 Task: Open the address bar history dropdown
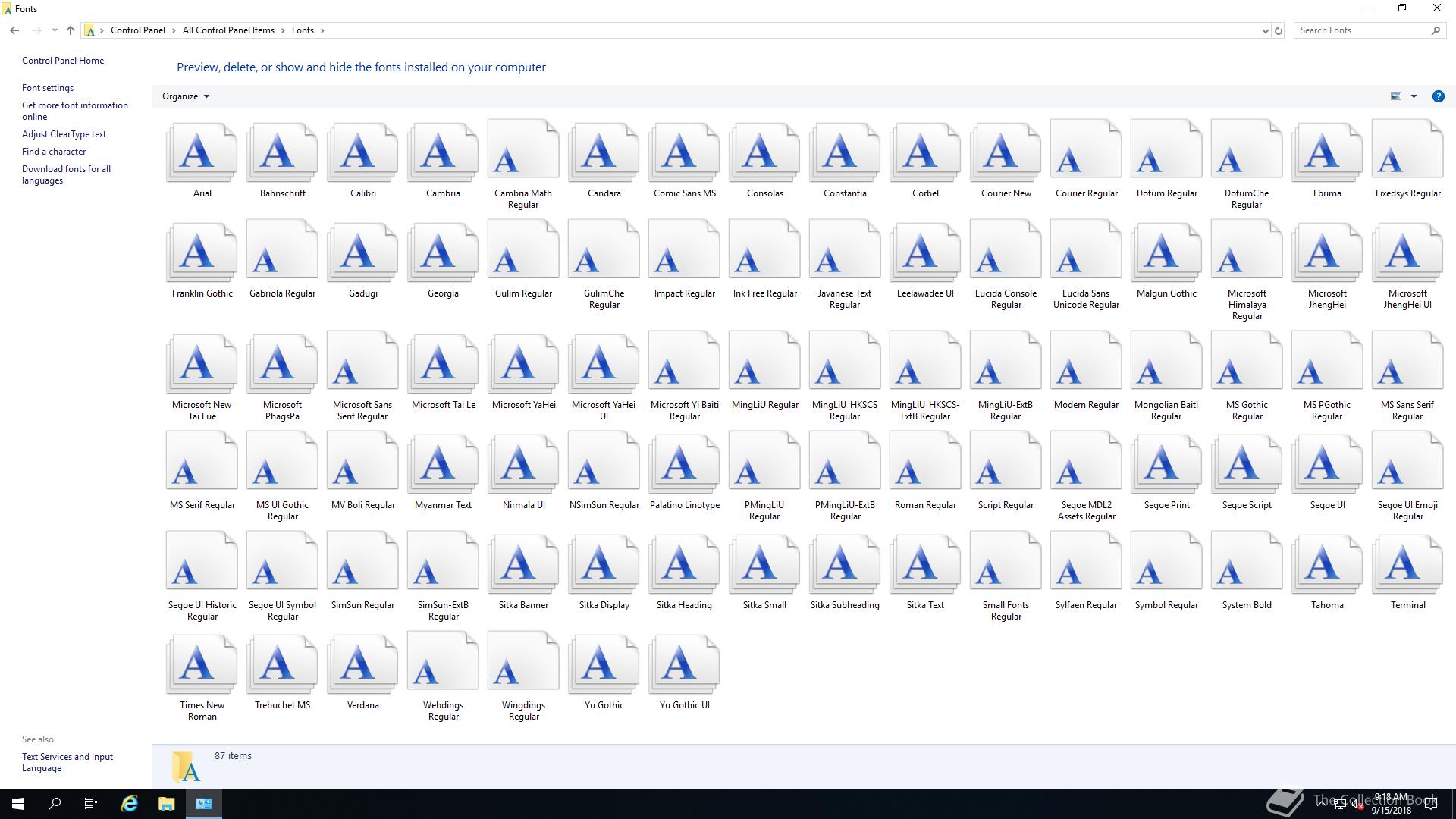click(x=1265, y=30)
